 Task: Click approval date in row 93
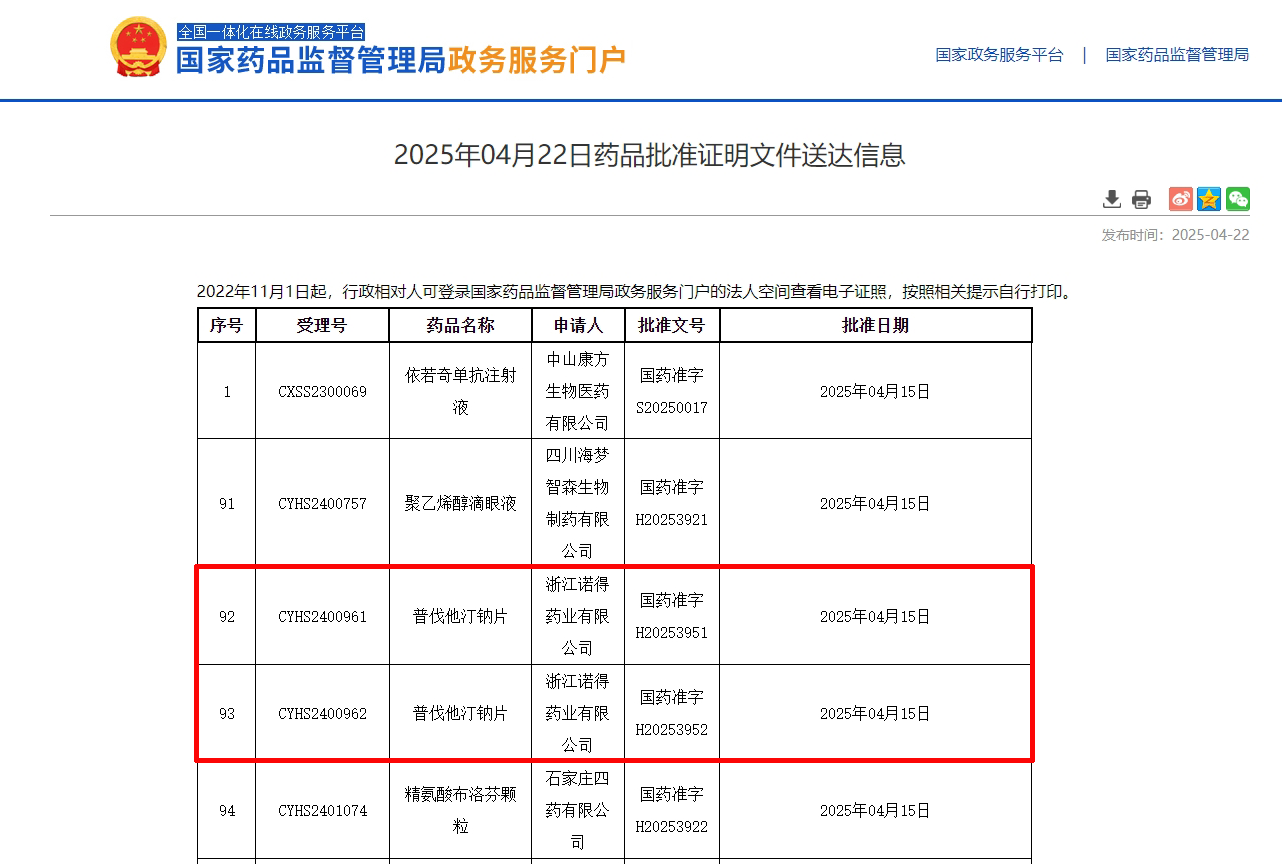875,714
